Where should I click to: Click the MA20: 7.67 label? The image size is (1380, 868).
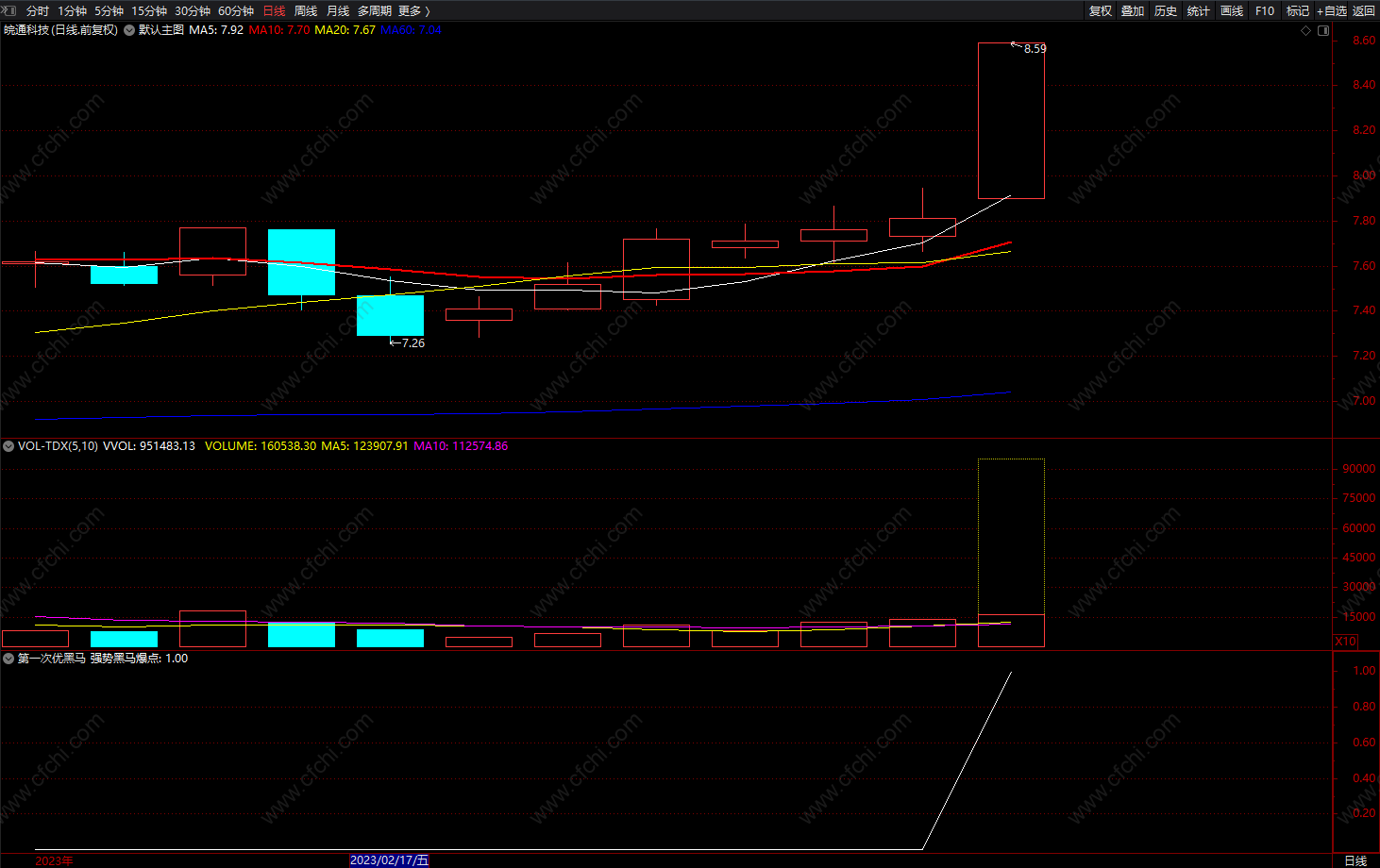[x=345, y=30]
